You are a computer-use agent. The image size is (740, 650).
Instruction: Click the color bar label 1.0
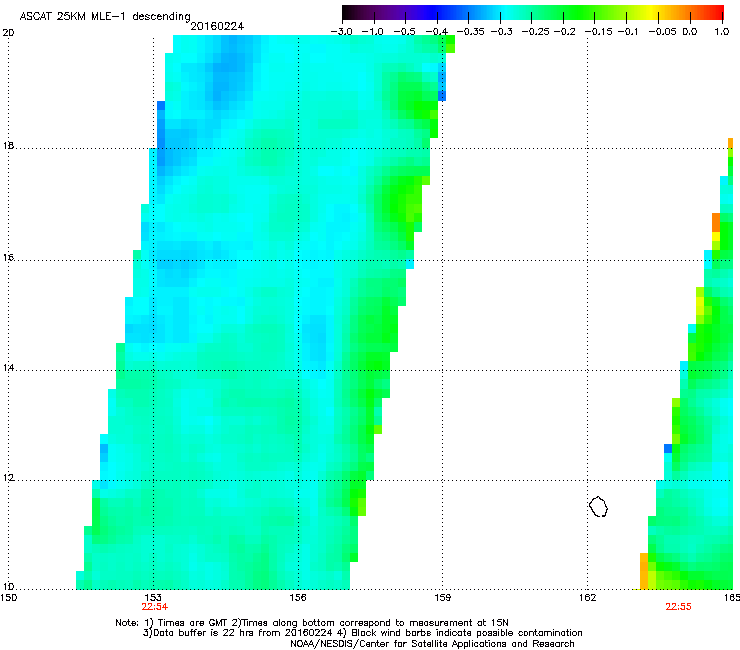point(722,32)
